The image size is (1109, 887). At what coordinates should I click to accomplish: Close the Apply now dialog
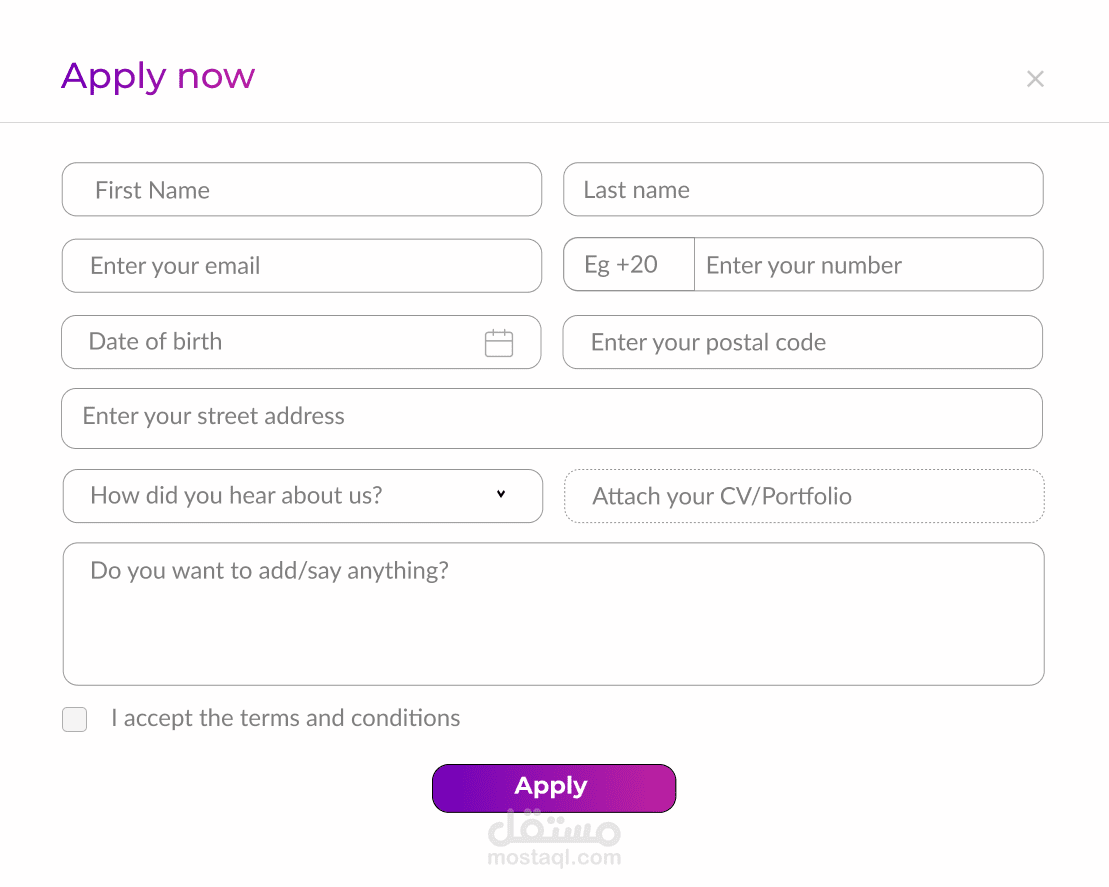click(1035, 79)
